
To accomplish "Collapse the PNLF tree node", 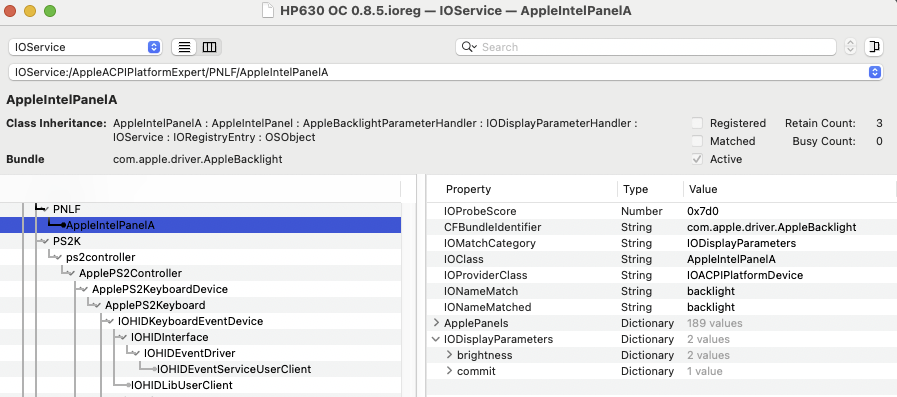I will [x=46, y=209].
